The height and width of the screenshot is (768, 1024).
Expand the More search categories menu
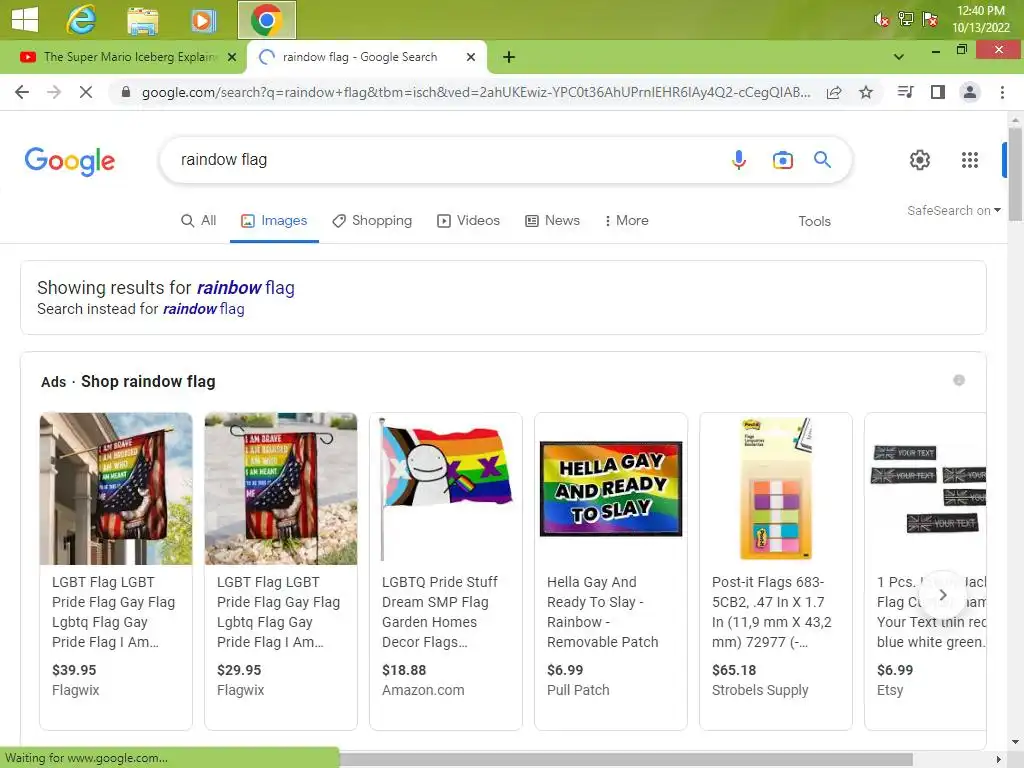(626, 221)
